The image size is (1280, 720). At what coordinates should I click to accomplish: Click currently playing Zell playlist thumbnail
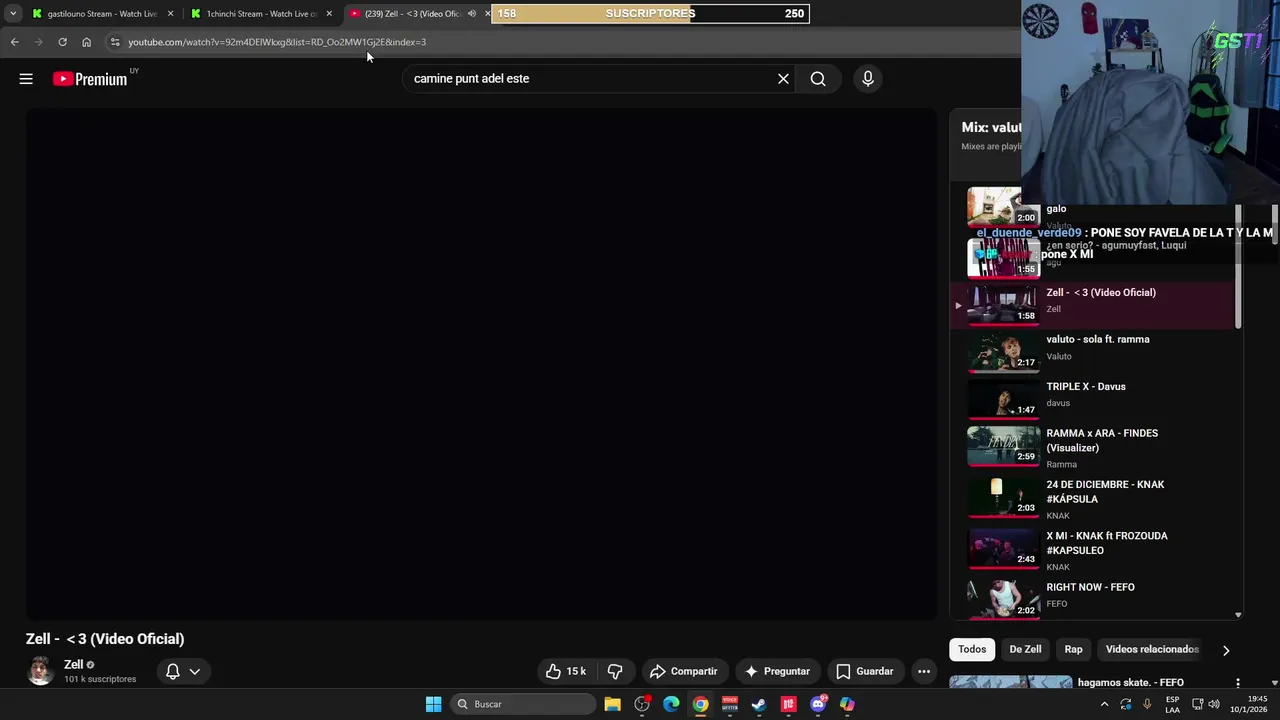(1003, 305)
